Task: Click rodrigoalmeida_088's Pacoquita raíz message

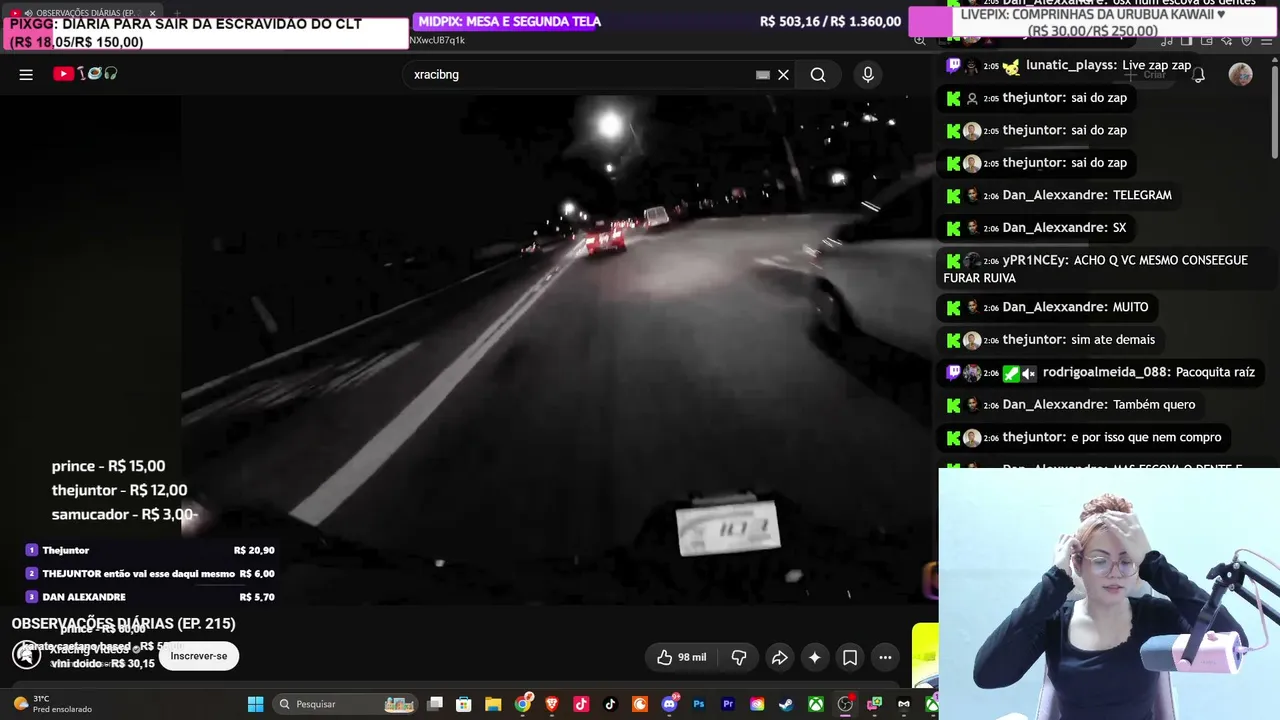Action: coord(1101,372)
